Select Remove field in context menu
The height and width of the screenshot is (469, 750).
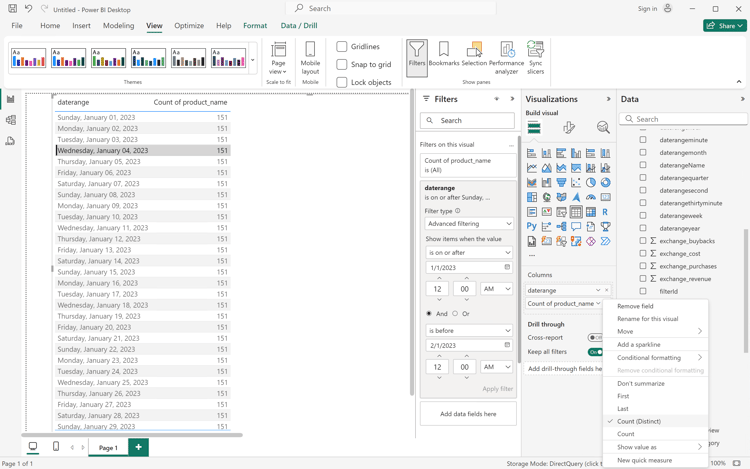(x=635, y=306)
